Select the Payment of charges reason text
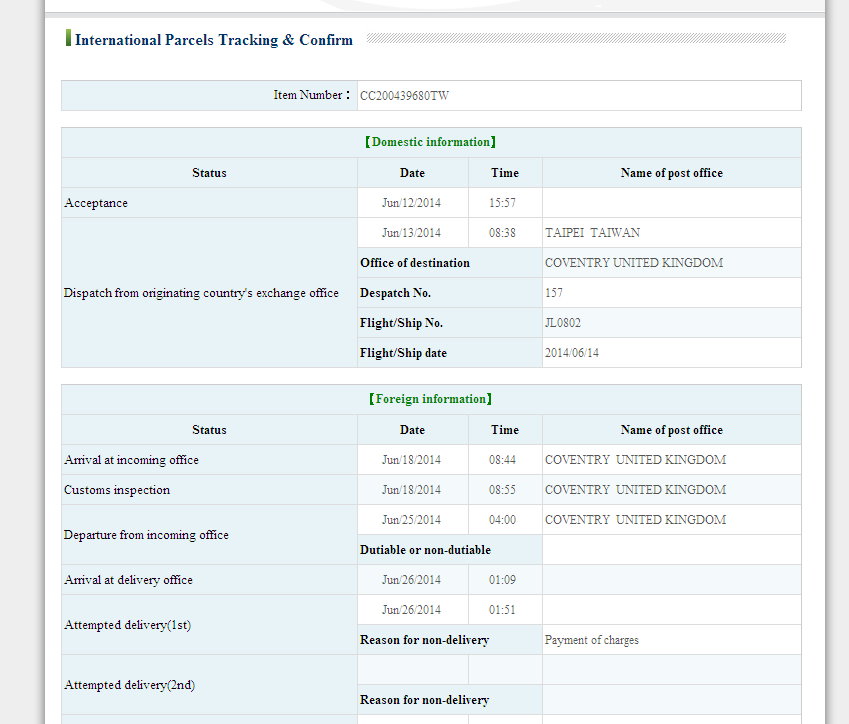 click(591, 640)
